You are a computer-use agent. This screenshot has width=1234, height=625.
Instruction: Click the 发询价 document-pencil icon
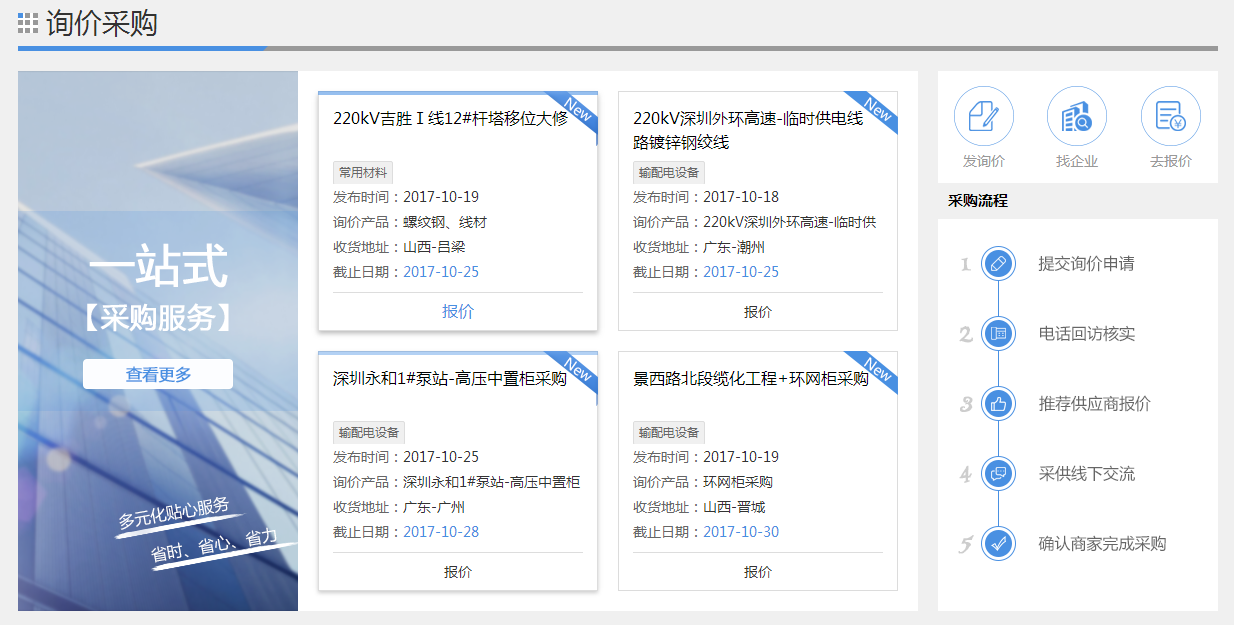click(x=983, y=117)
